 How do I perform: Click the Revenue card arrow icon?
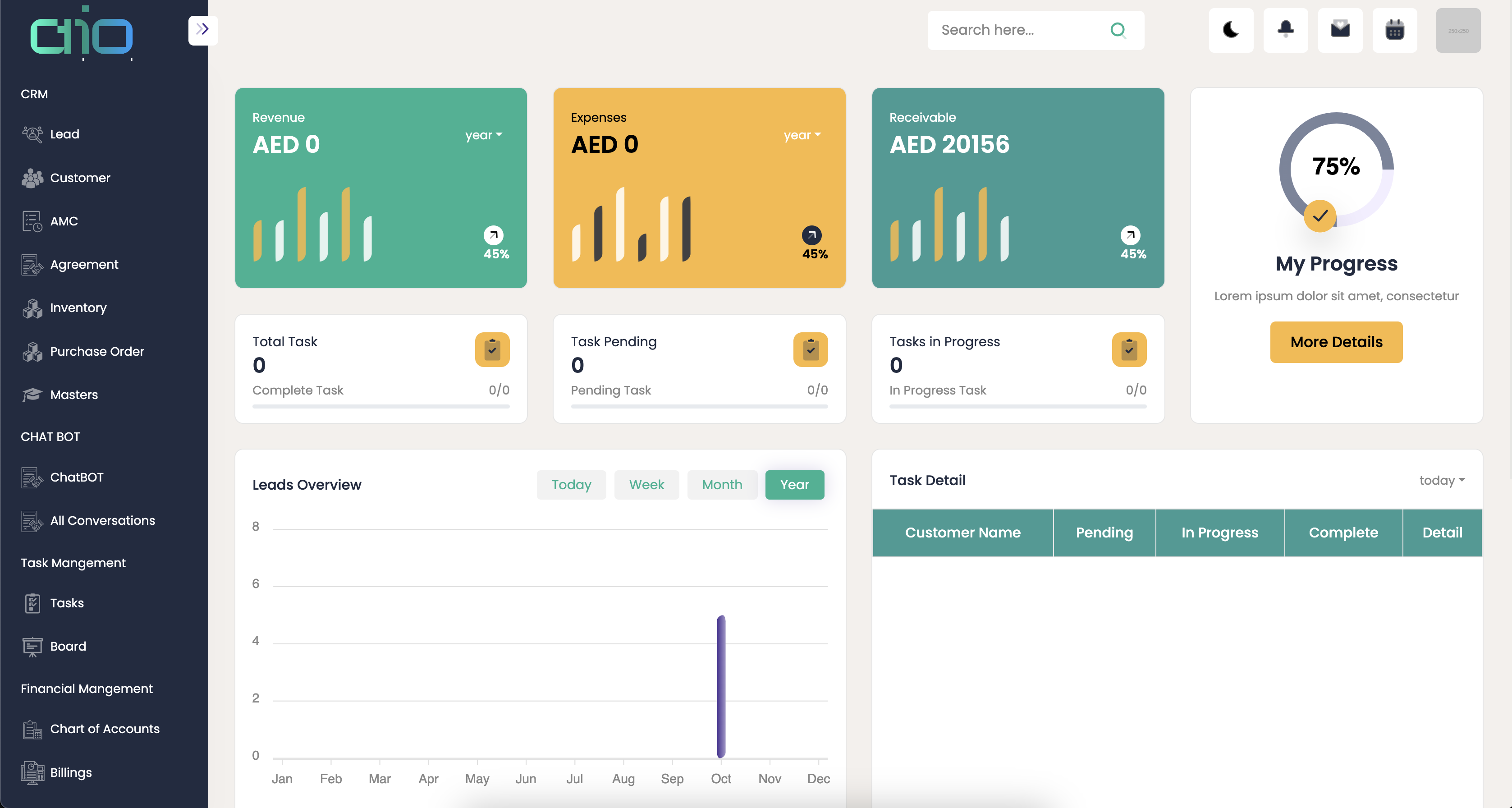[x=493, y=235]
